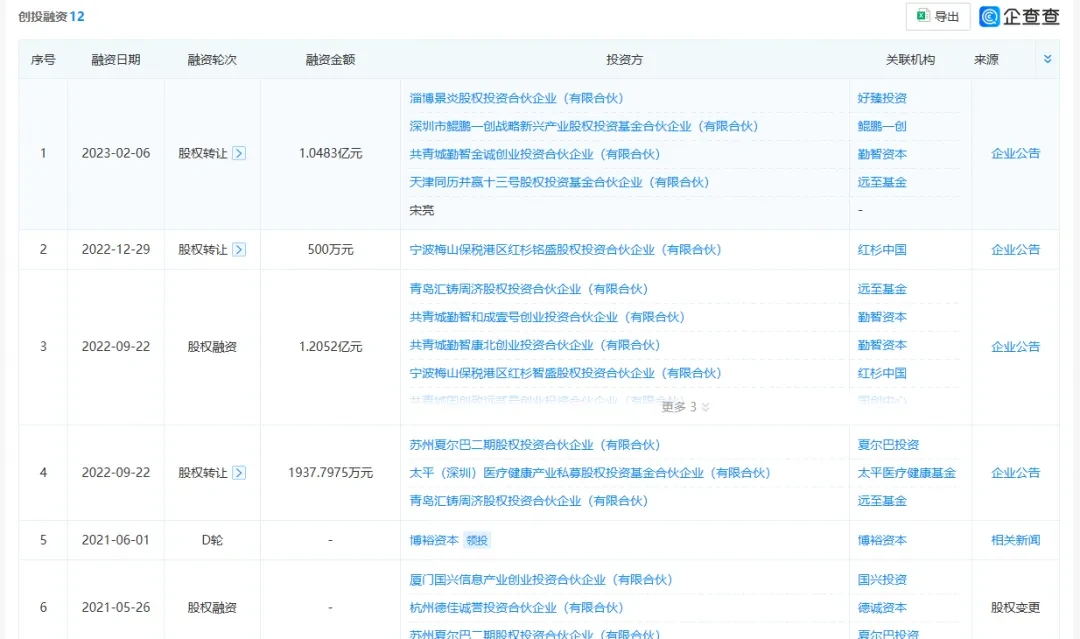
Task: Click 企业公告 source for row 1
Action: 1015,154
